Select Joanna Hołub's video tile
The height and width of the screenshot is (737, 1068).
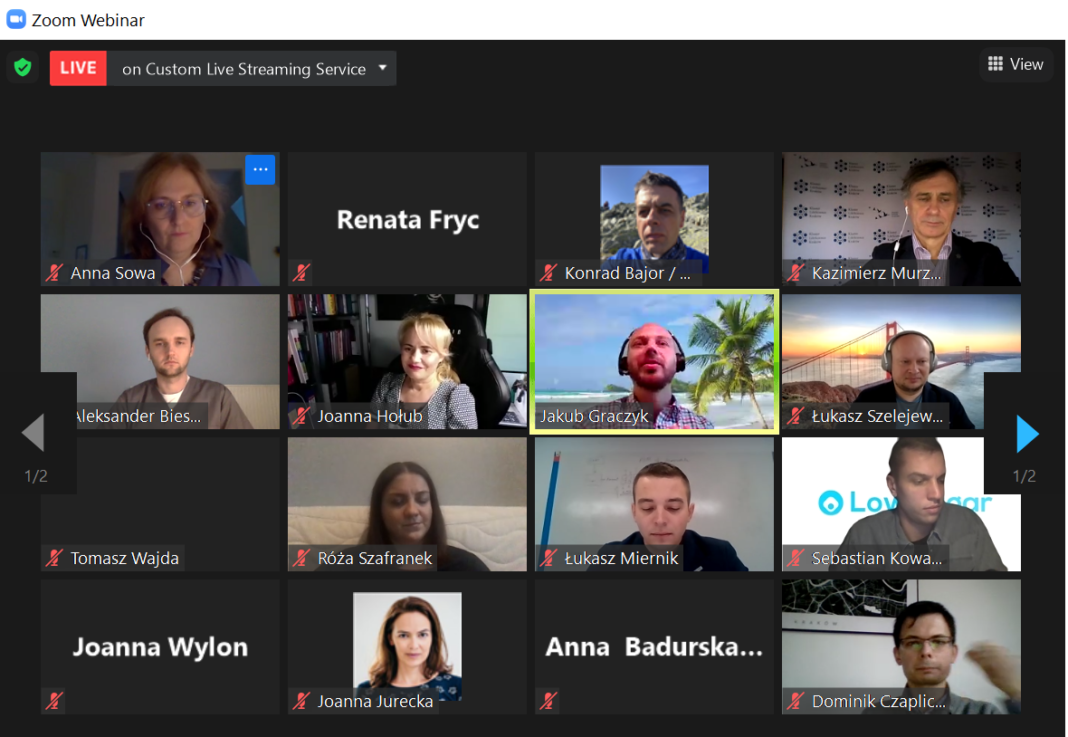[407, 361]
